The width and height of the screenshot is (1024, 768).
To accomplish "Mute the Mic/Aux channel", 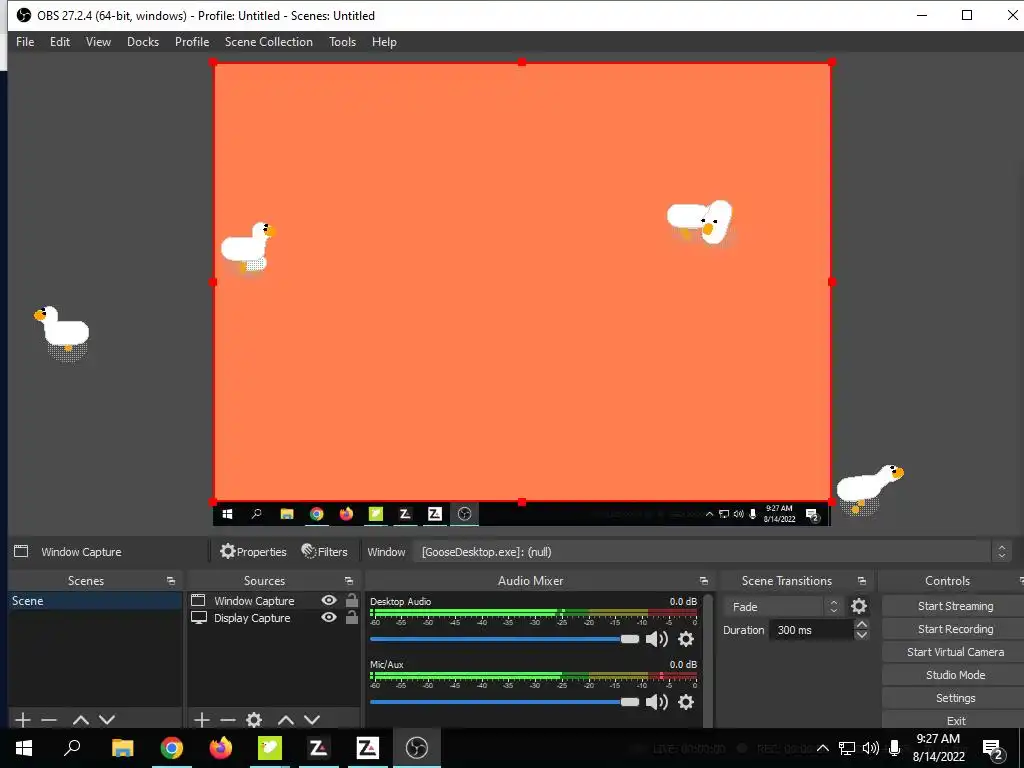I will pyautogui.click(x=656, y=702).
